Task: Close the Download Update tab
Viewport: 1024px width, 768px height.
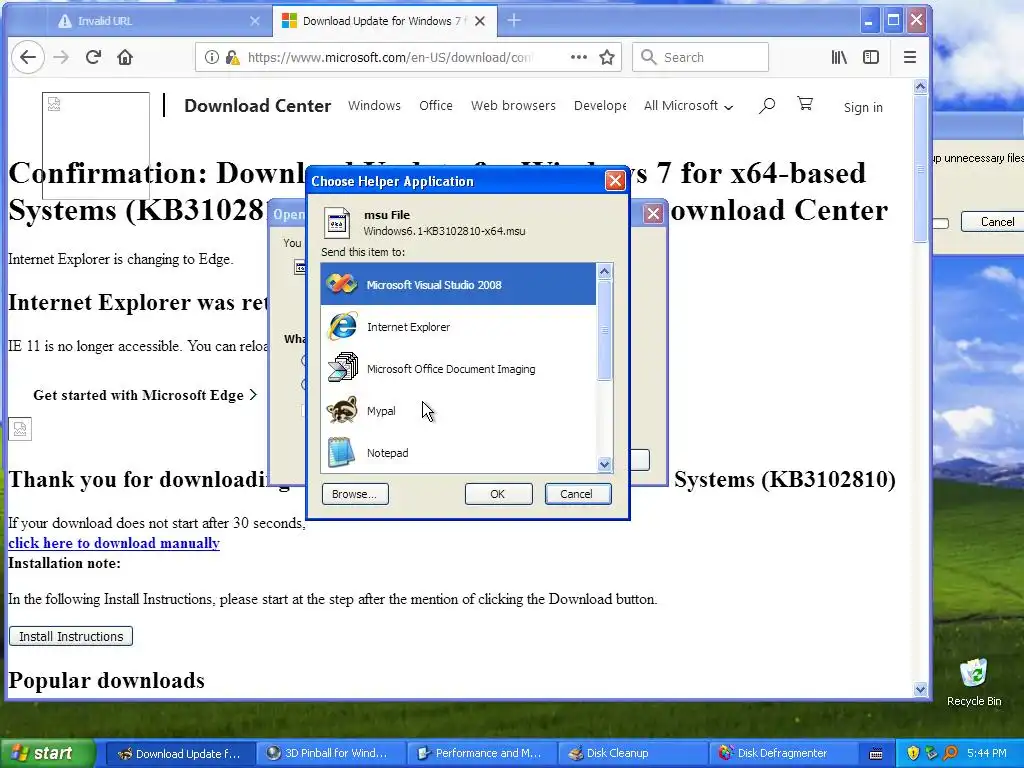Action: 480,21
